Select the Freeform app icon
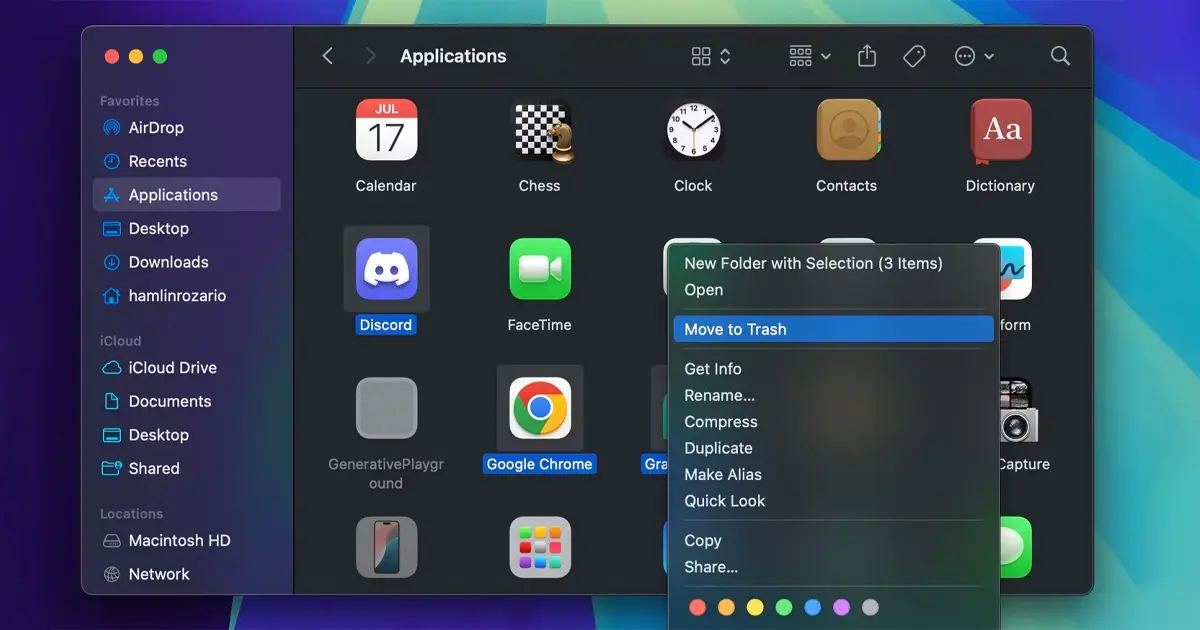 point(1016,269)
